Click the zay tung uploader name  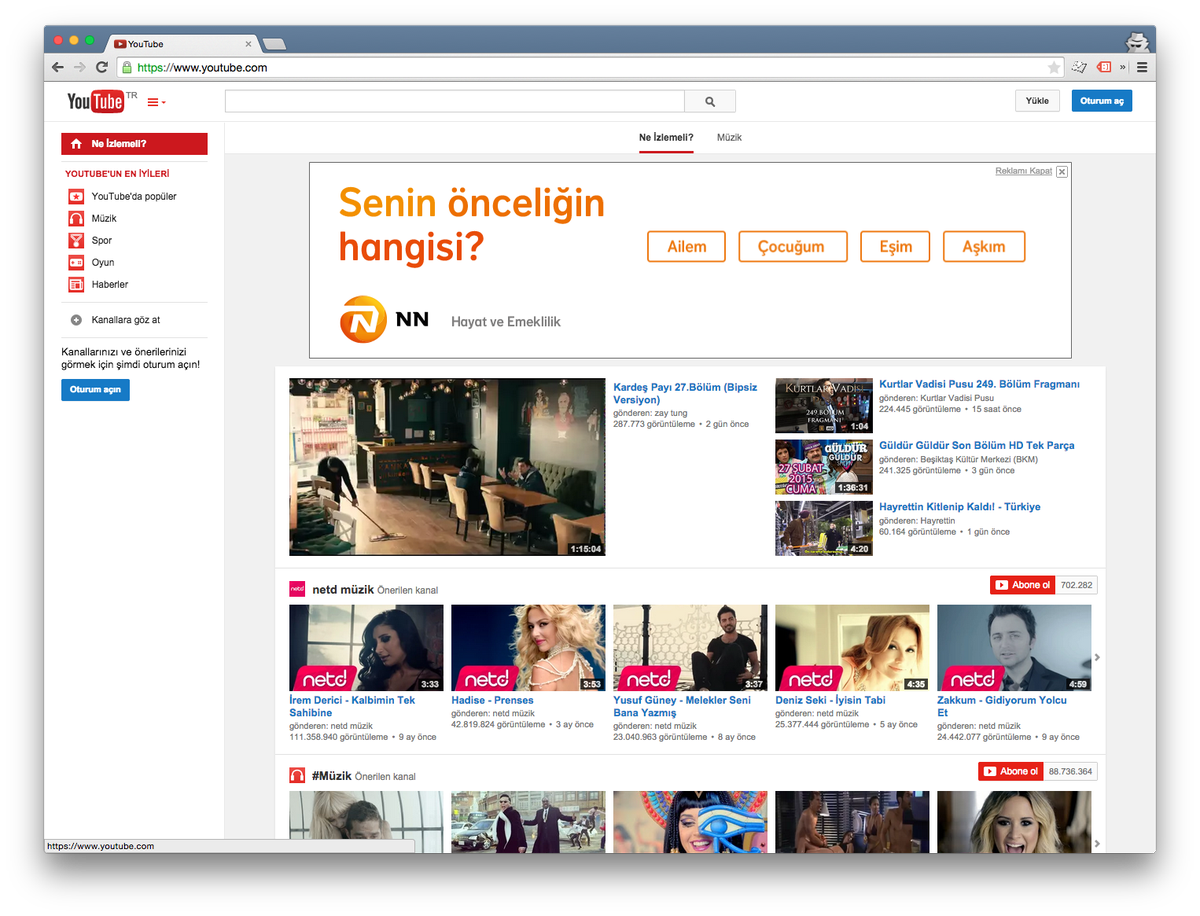672,412
